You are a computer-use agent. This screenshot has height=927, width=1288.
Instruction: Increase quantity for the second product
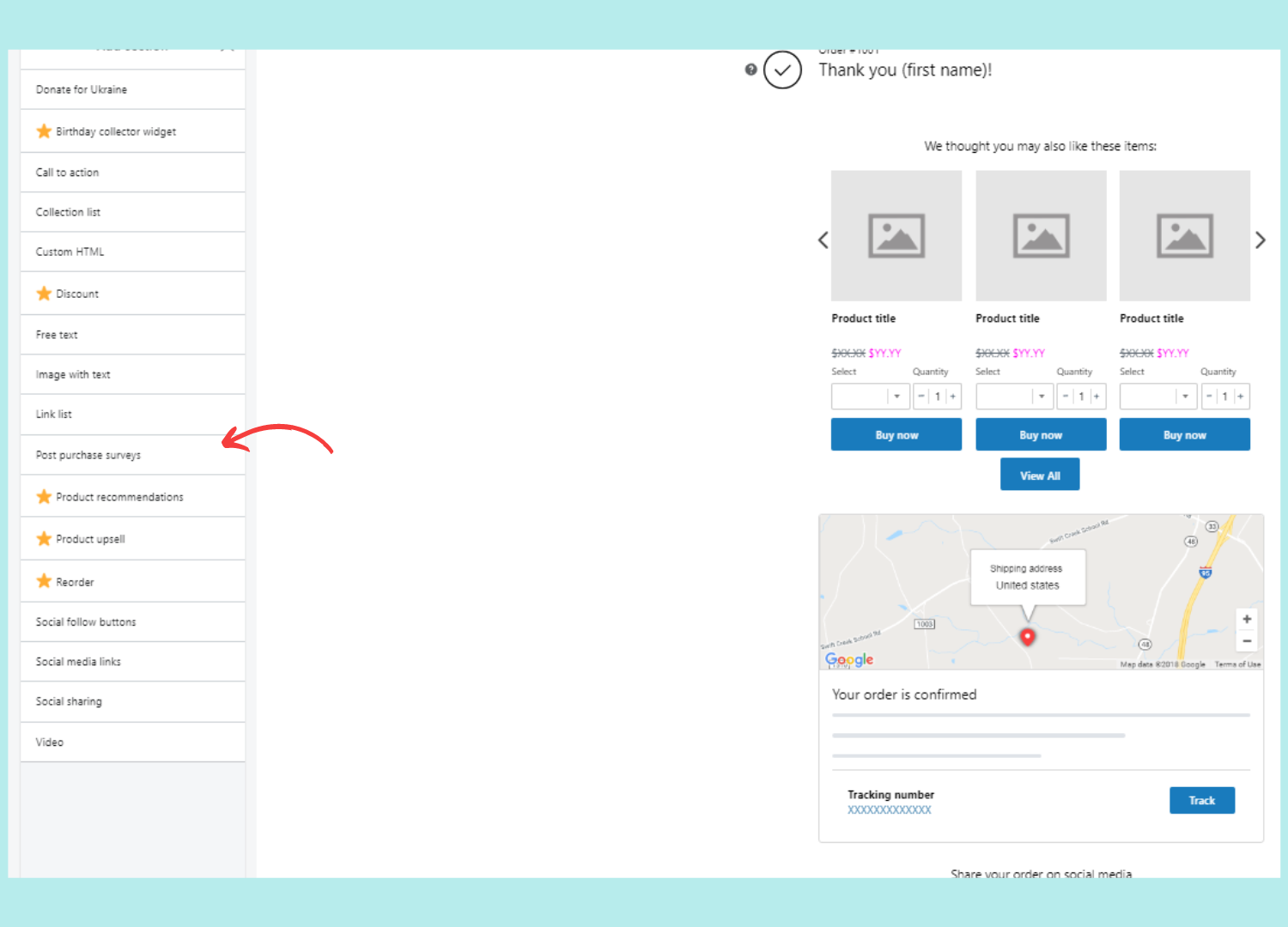[1097, 397]
